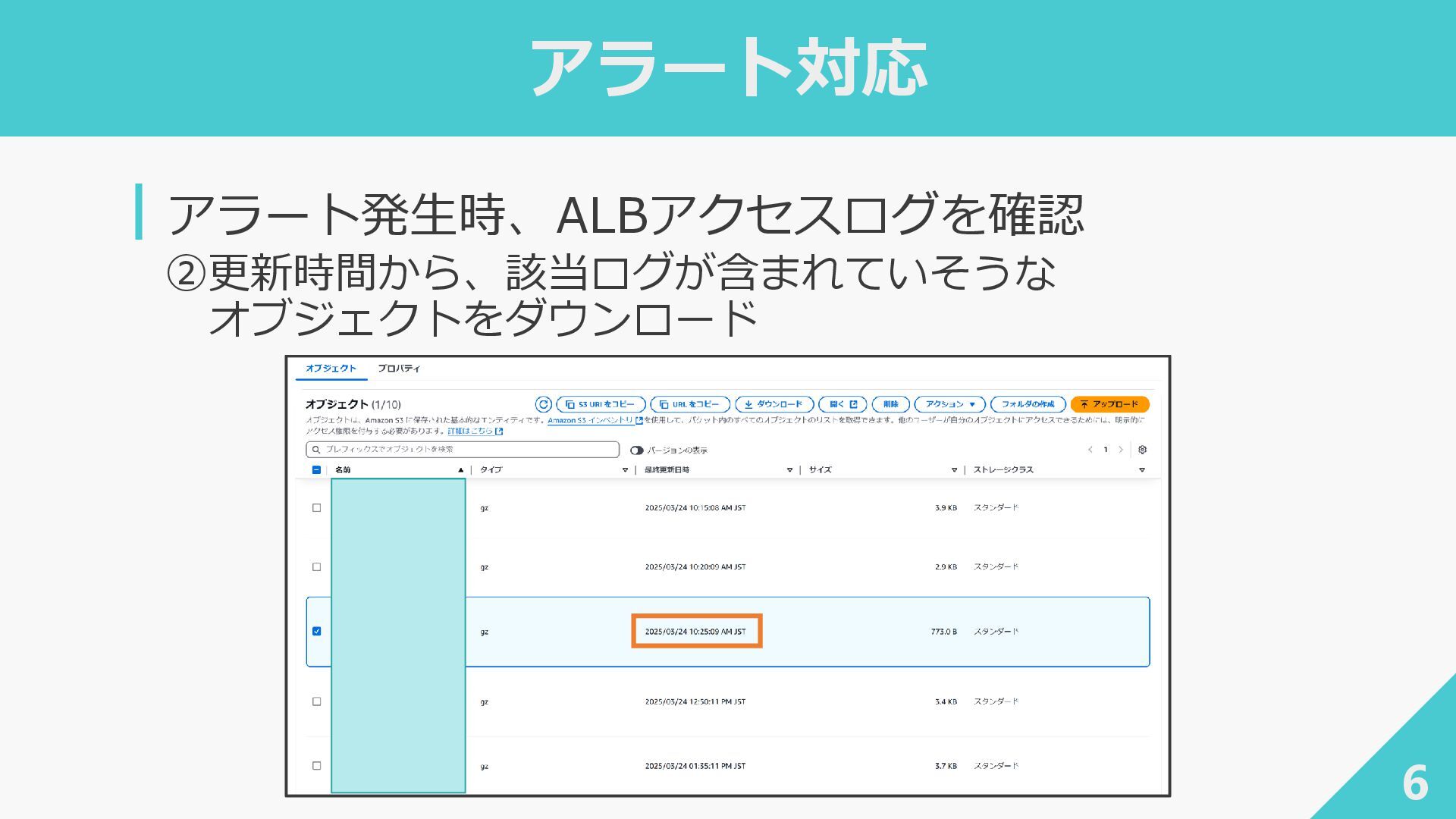Viewport: 1456px width, 819px height.
Task: Go to next page arrow
Action: [1121, 450]
